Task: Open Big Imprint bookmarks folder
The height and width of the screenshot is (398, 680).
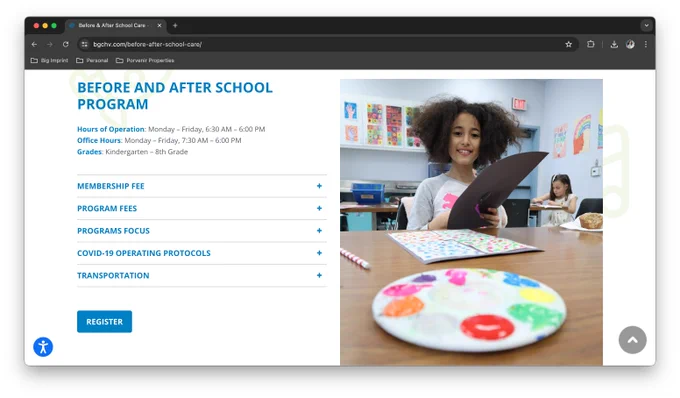Action: tap(49, 60)
